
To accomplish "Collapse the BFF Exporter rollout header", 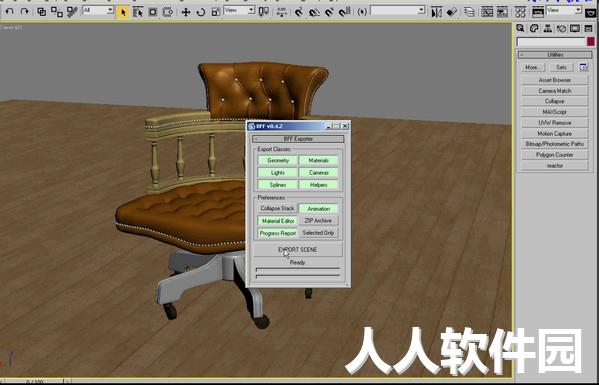I will point(298,139).
